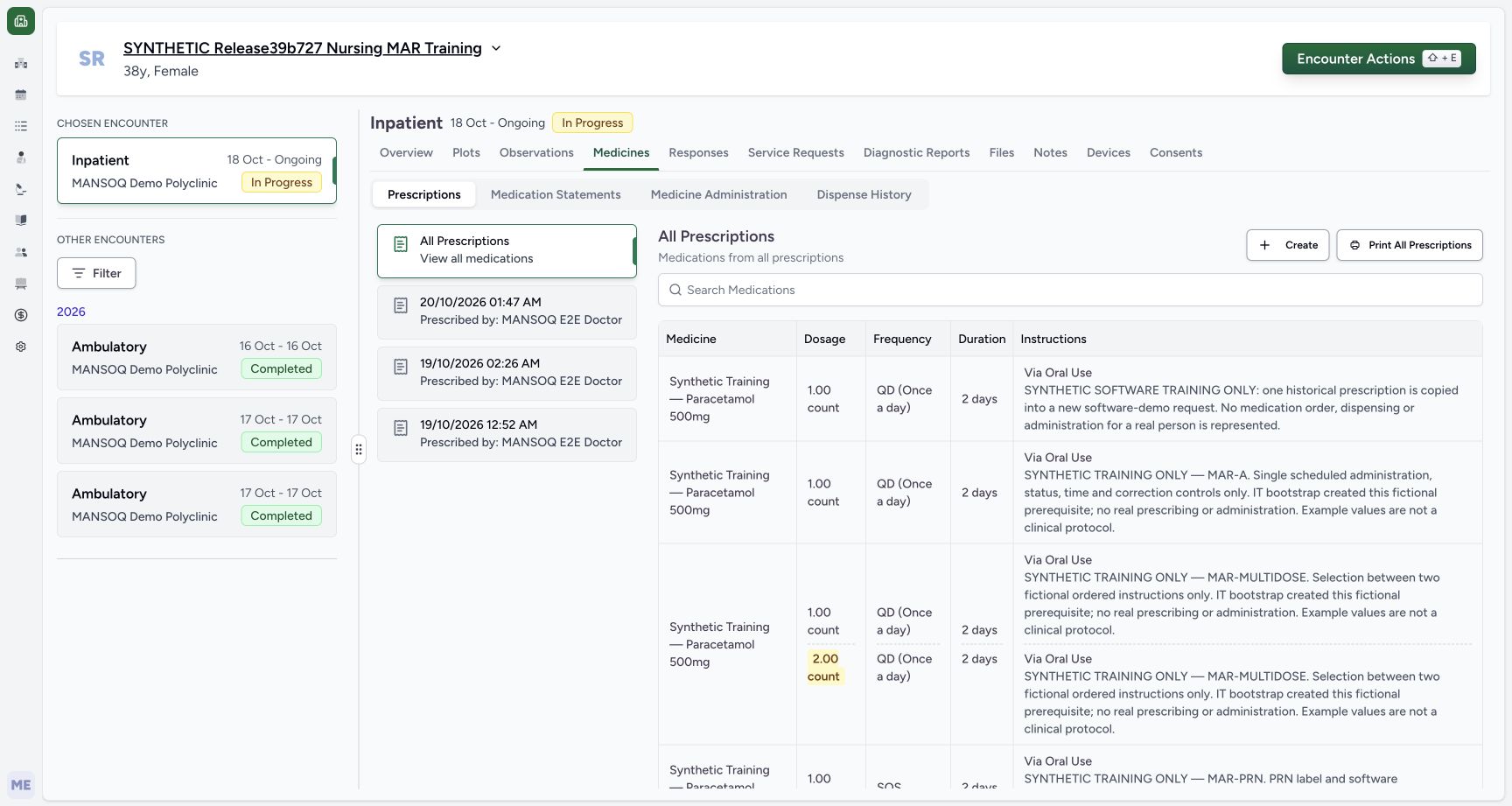Image resolution: width=1512 pixels, height=806 pixels.
Task: Open the billing dollar sign sidebar icon
Action: click(x=21, y=315)
